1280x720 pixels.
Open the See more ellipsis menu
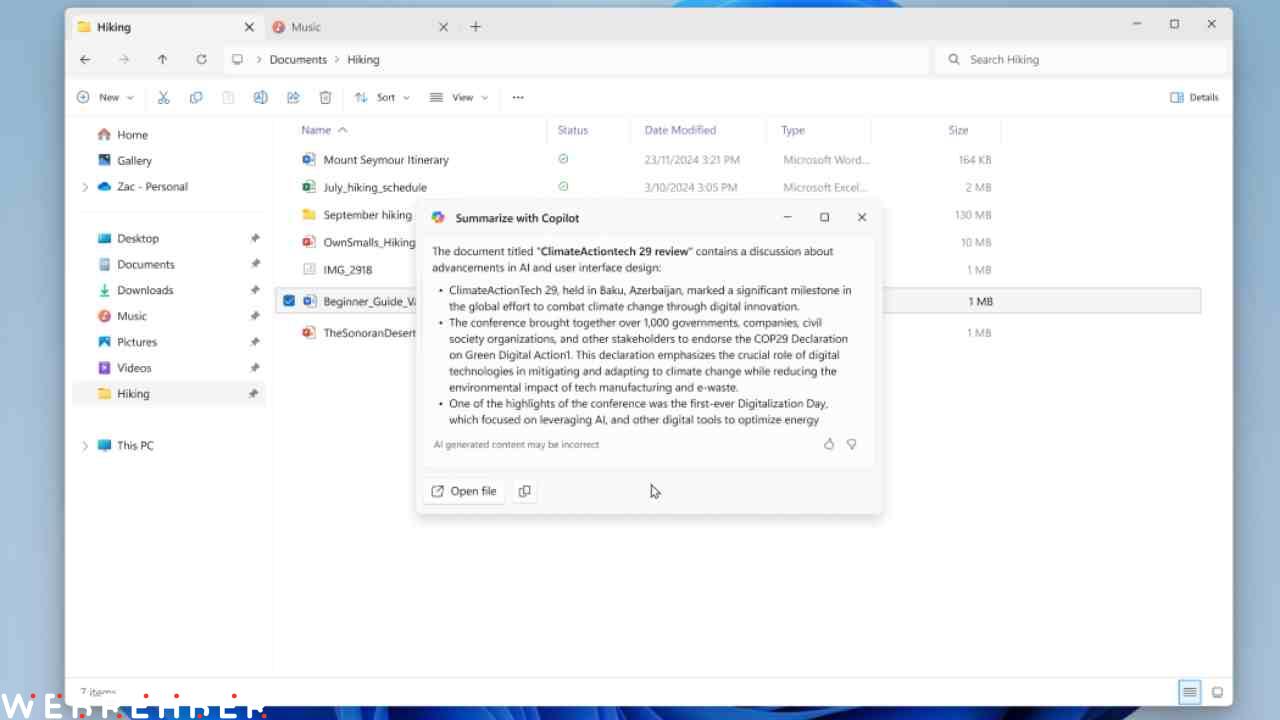(x=518, y=97)
